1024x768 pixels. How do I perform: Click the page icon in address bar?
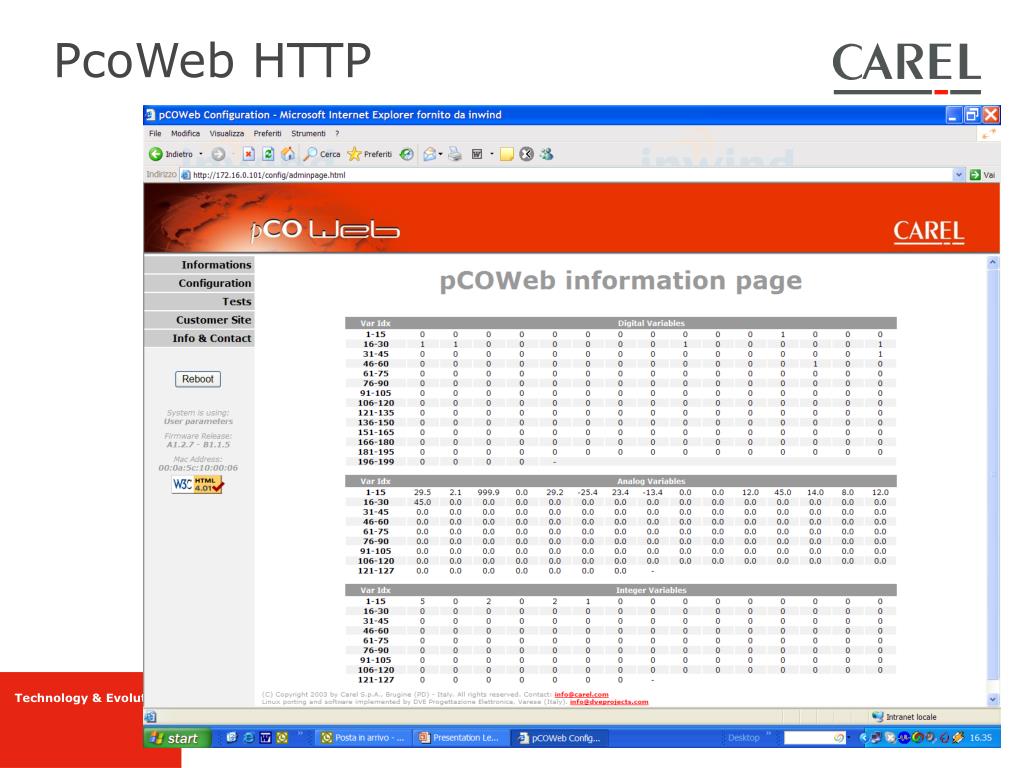(185, 175)
